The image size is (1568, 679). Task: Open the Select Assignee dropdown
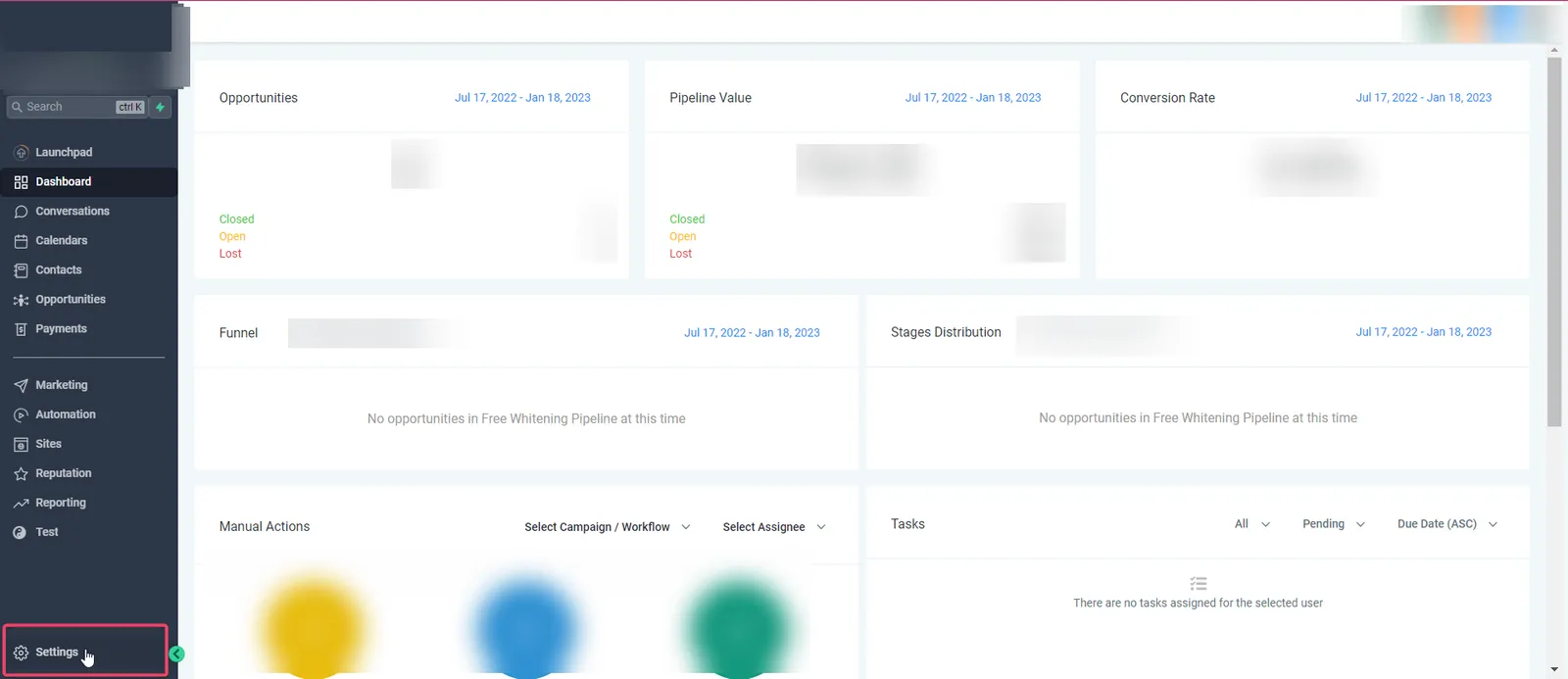click(774, 527)
